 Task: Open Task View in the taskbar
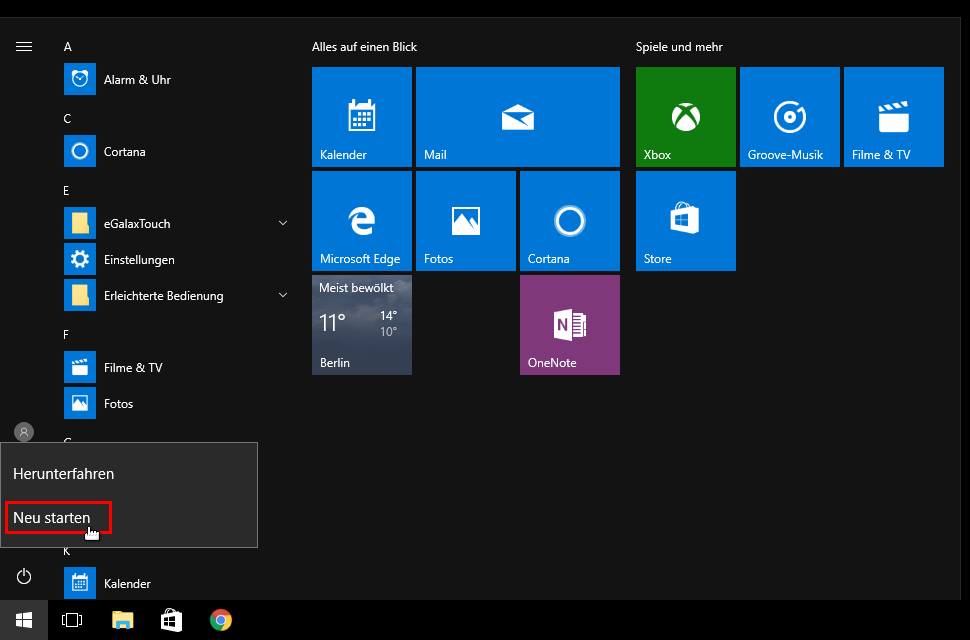72,620
